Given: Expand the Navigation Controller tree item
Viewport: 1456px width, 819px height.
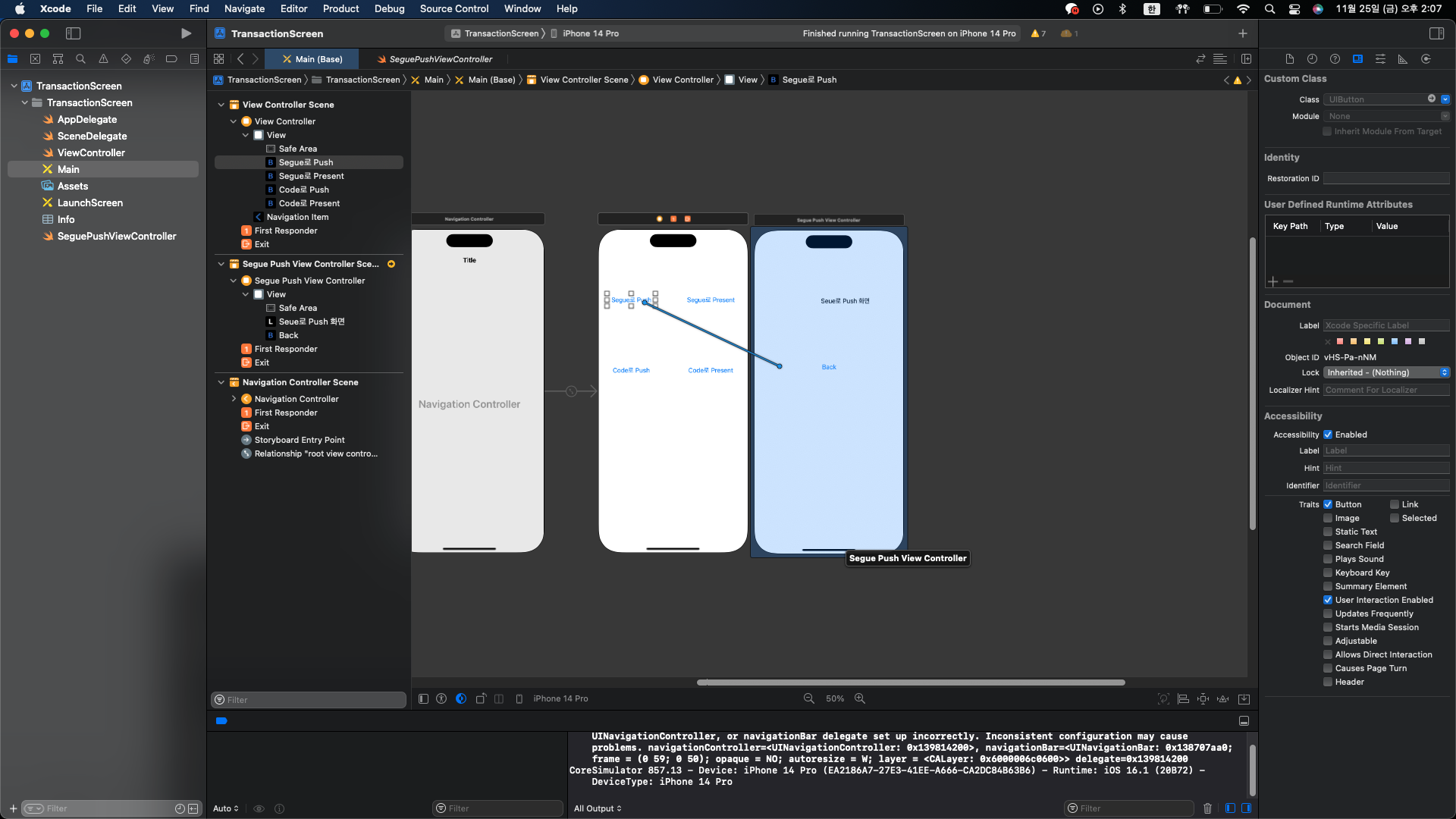Looking at the screenshot, I should (x=234, y=399).
